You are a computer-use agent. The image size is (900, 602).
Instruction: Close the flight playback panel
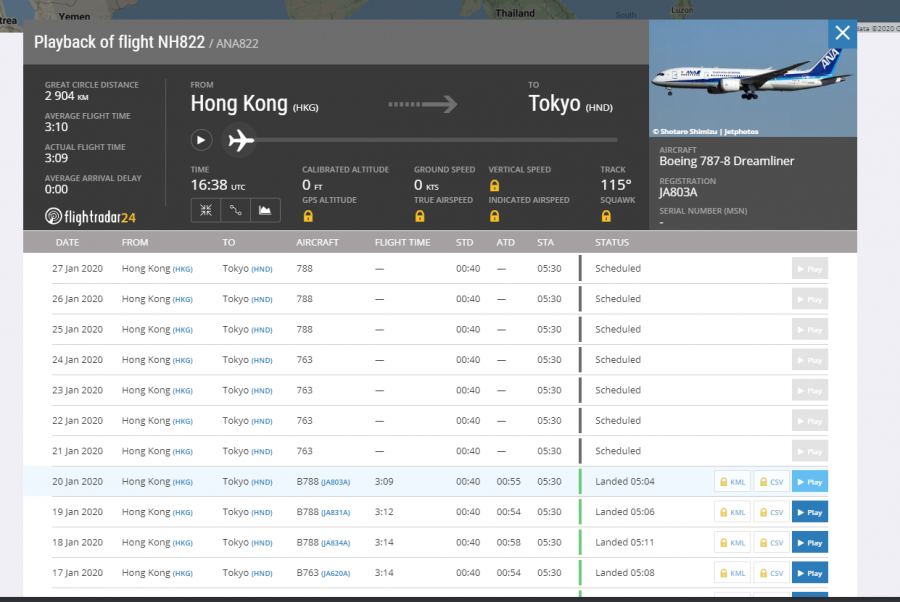pyautogui.click(x=842, y=33)
